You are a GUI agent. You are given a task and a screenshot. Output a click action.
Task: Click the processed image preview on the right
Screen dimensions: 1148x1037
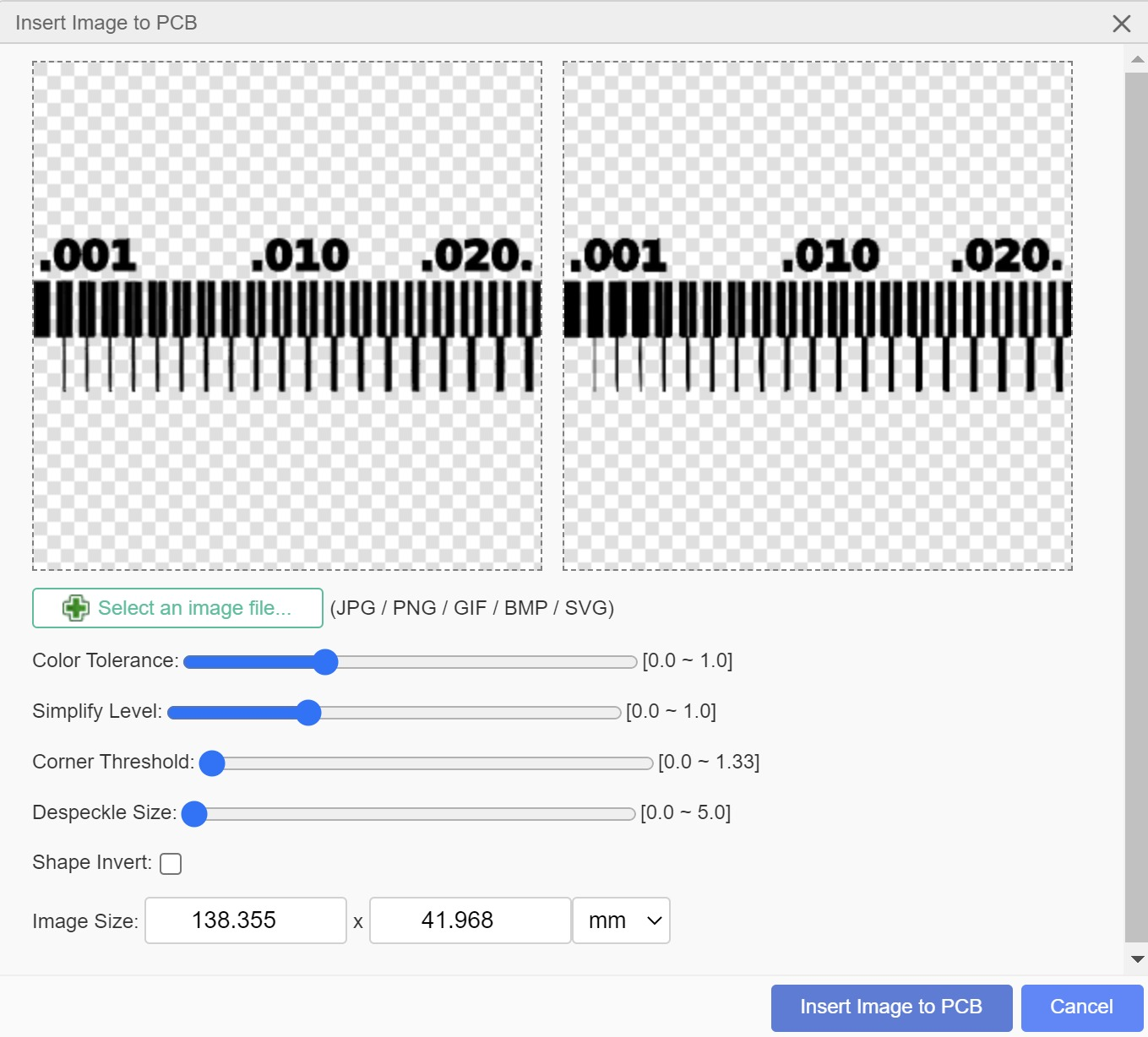tap(818, 316)
